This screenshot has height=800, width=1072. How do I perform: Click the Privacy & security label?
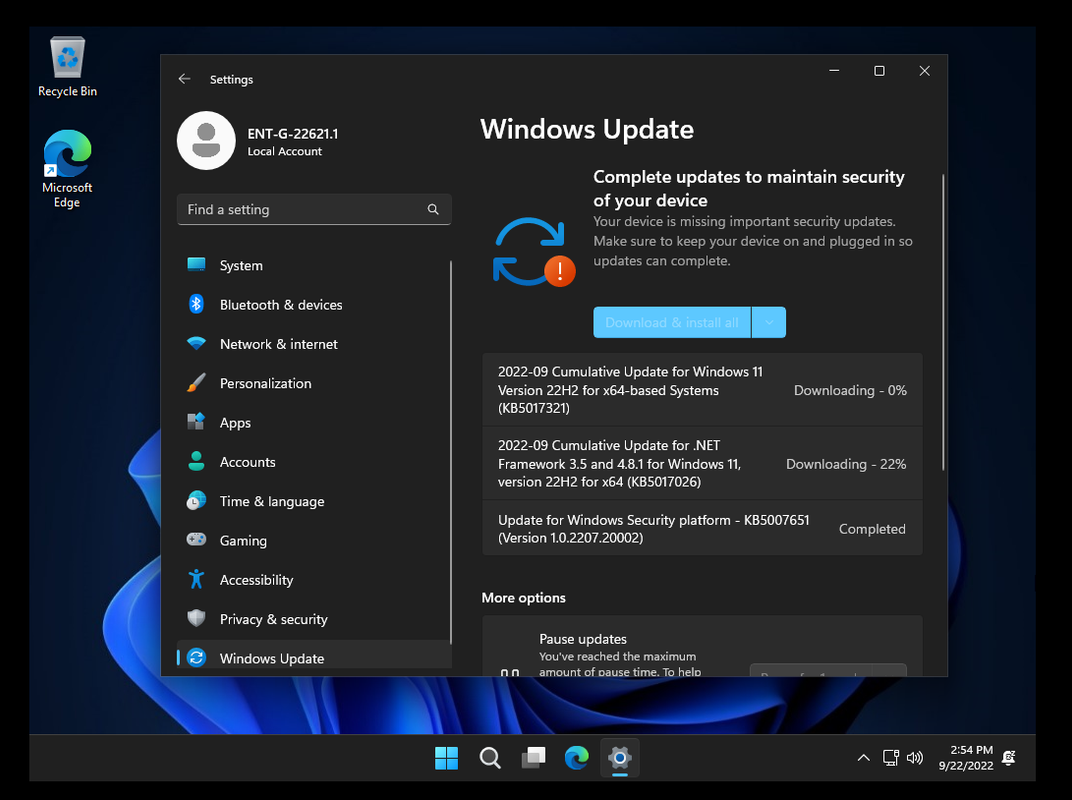point(273,619)
